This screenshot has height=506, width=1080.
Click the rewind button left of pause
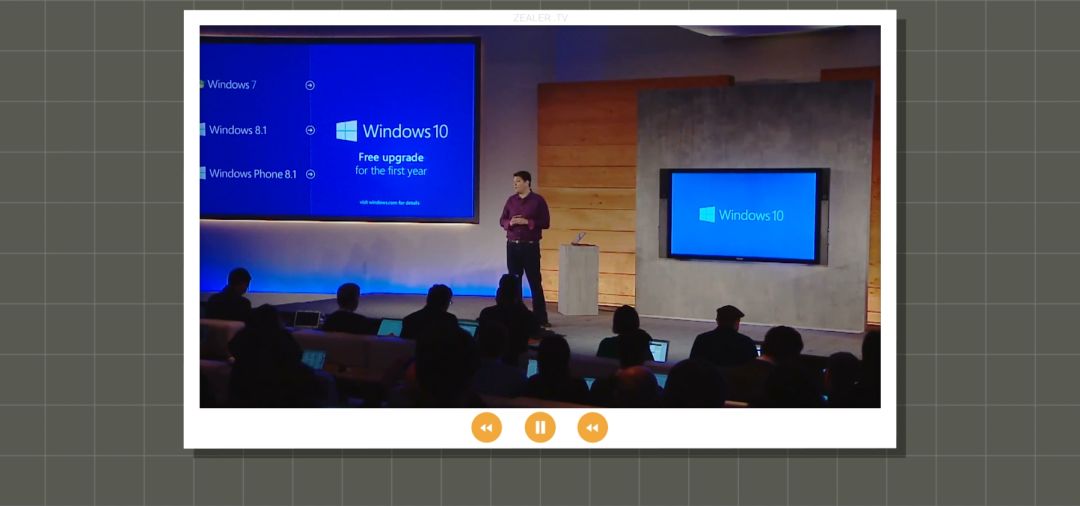[x=486, y=428]
